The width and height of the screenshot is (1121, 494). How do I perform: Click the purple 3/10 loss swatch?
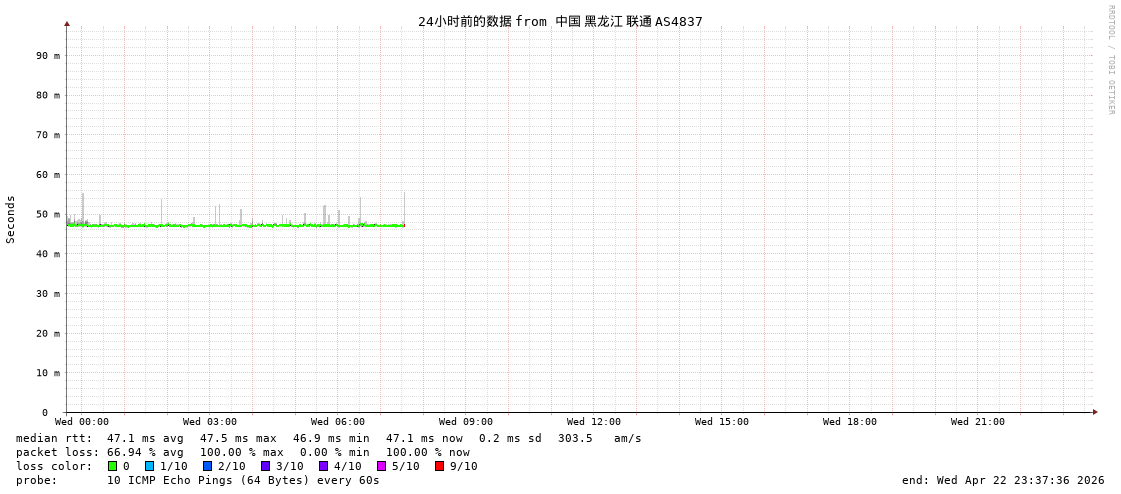point(265,466)
